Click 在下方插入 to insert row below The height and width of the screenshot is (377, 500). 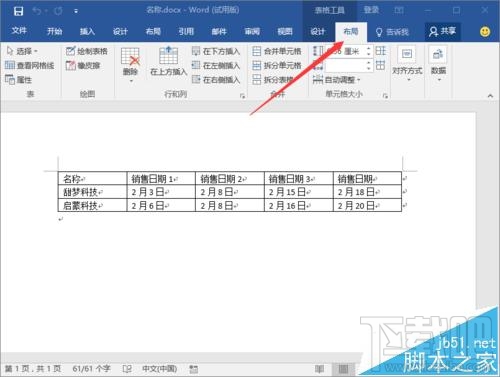pos(216,51)
